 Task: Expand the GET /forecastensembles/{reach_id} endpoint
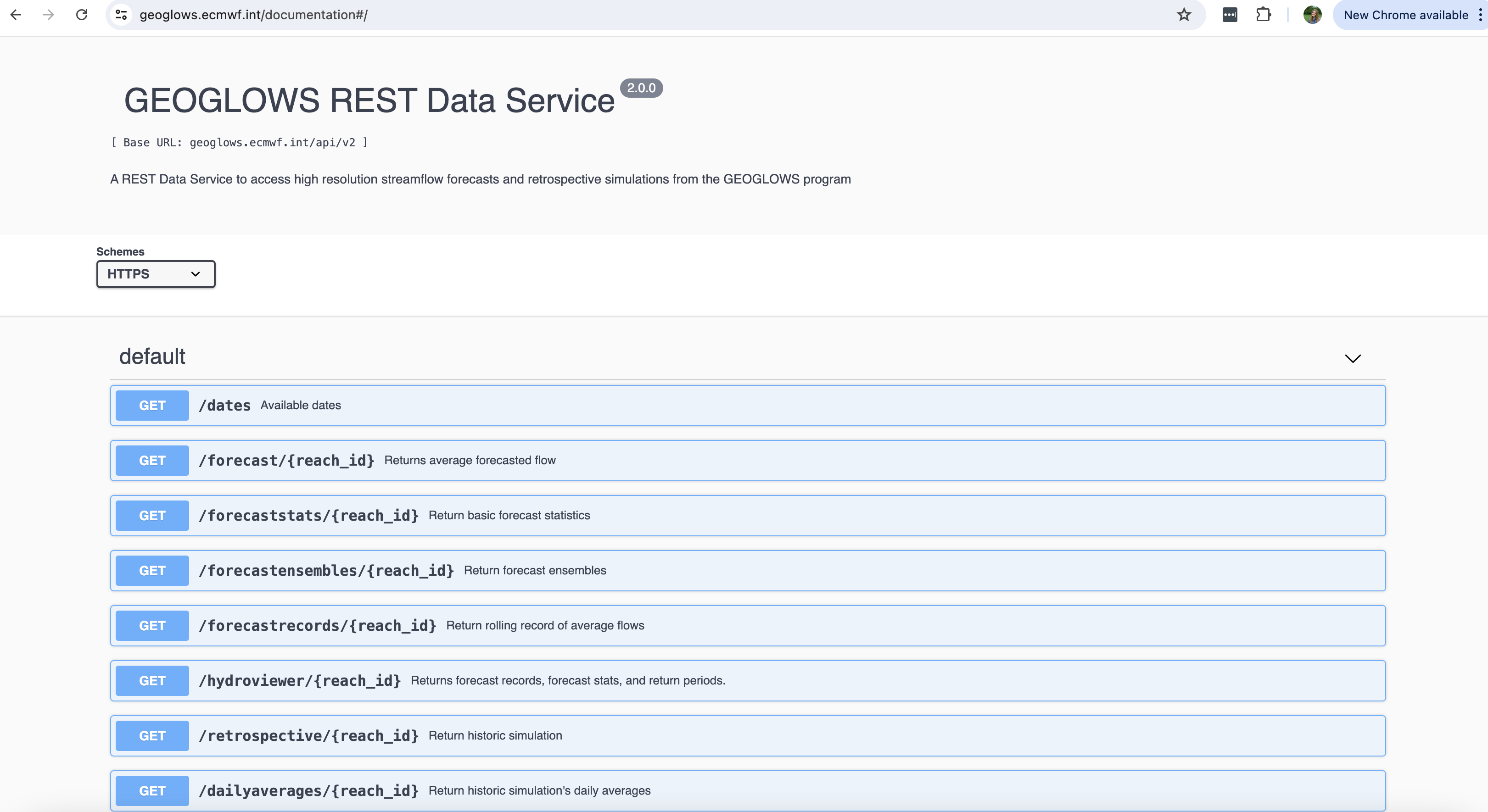click(x=748, y=571)
